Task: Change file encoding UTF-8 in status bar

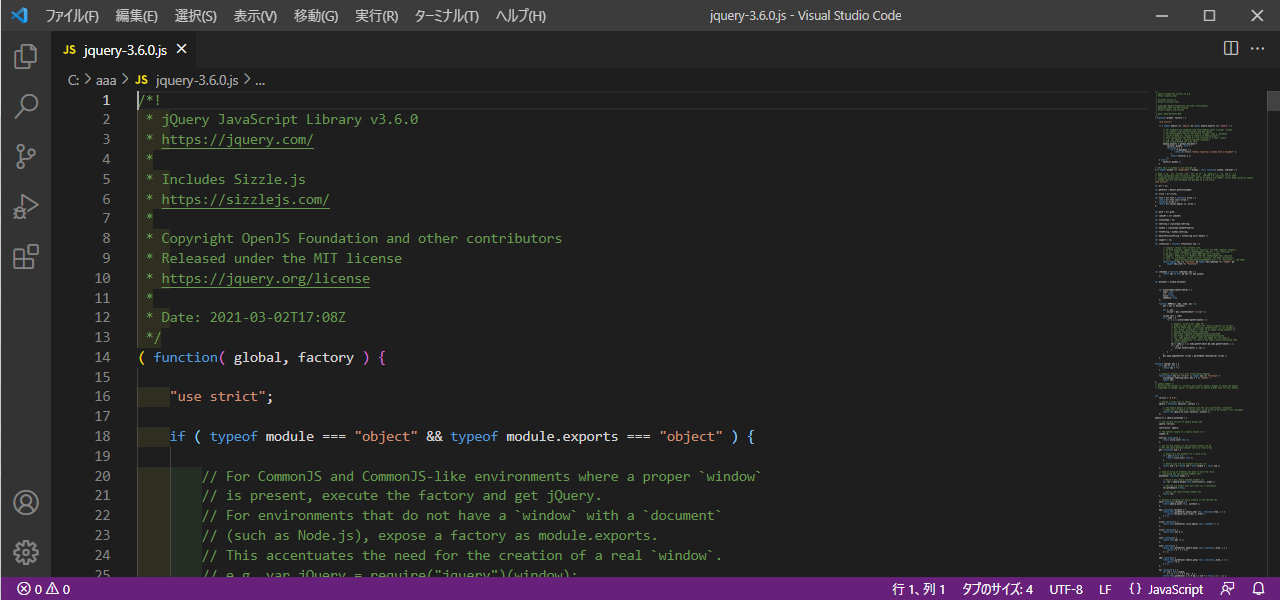Action: pos(1066,589)
